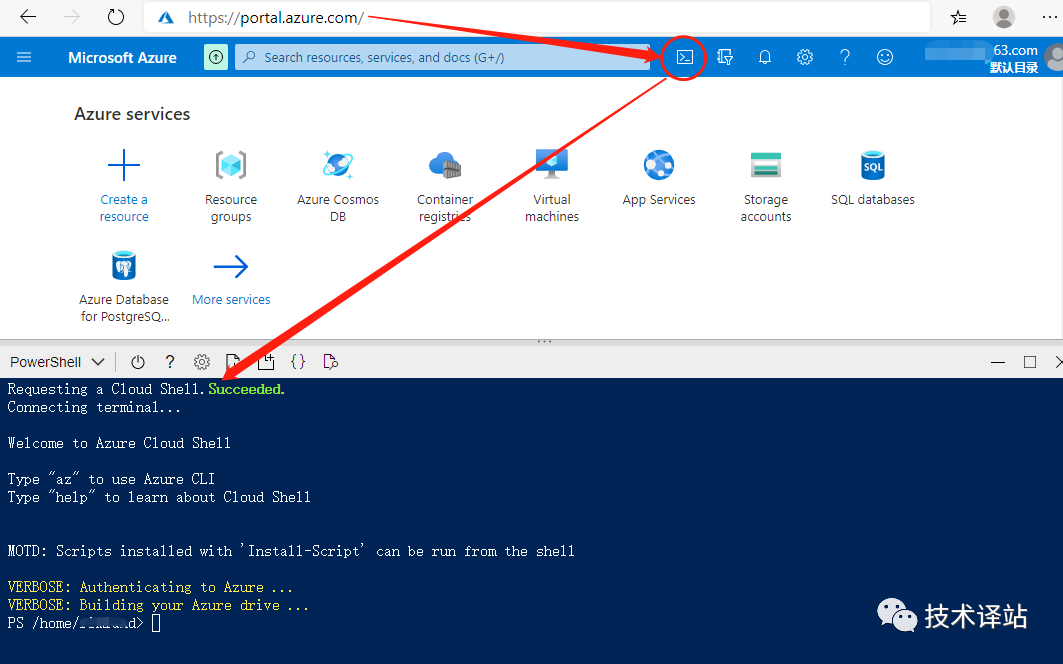
Task: Click the browser back arrow
Action: pyautogui.click(x=28, y=17)
